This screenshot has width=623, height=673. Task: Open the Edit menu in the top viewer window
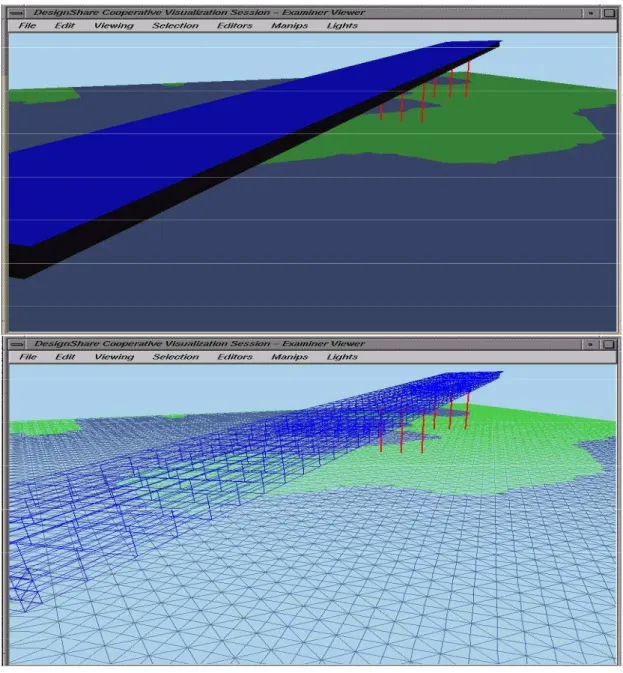pyautogui.click(x=65, y=26)
